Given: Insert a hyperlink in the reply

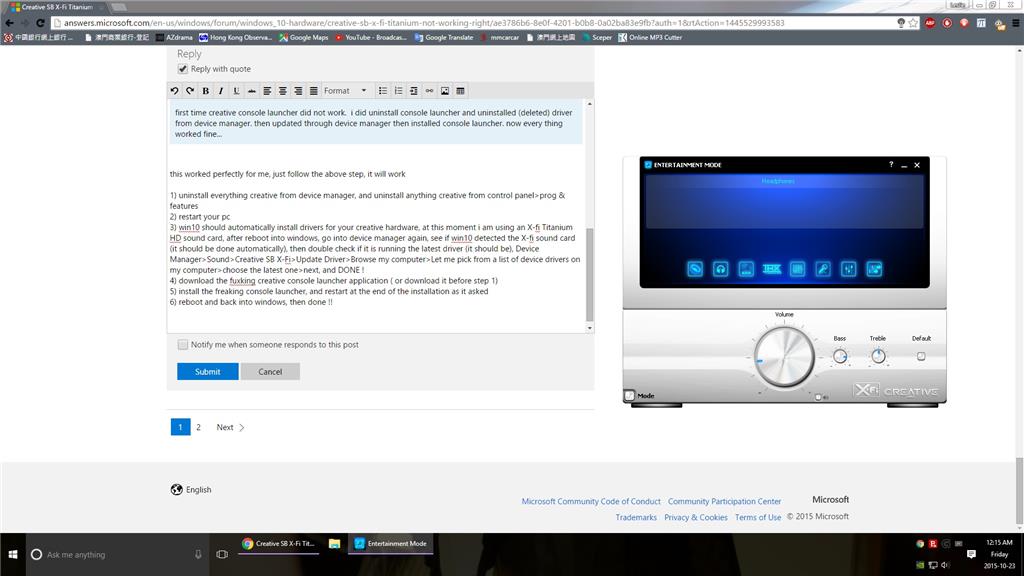Looking at the screenshot, I should 429,91.
